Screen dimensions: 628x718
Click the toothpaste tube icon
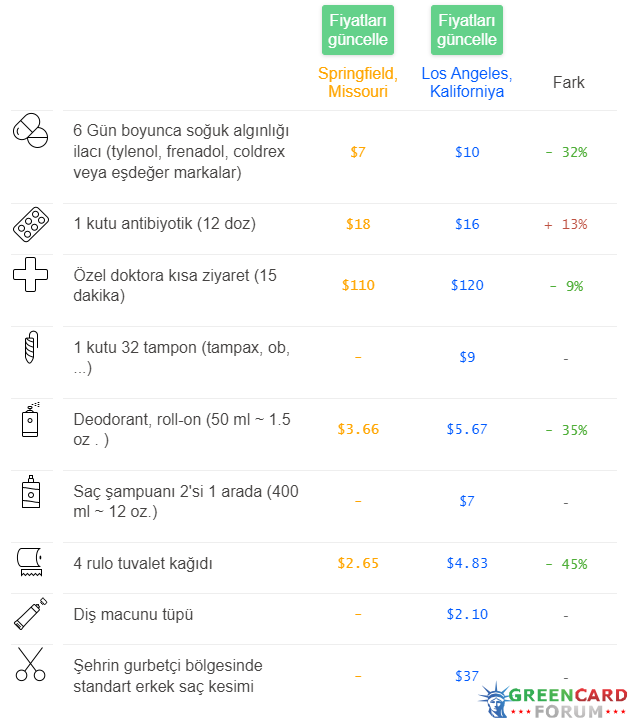pos(31,614)
